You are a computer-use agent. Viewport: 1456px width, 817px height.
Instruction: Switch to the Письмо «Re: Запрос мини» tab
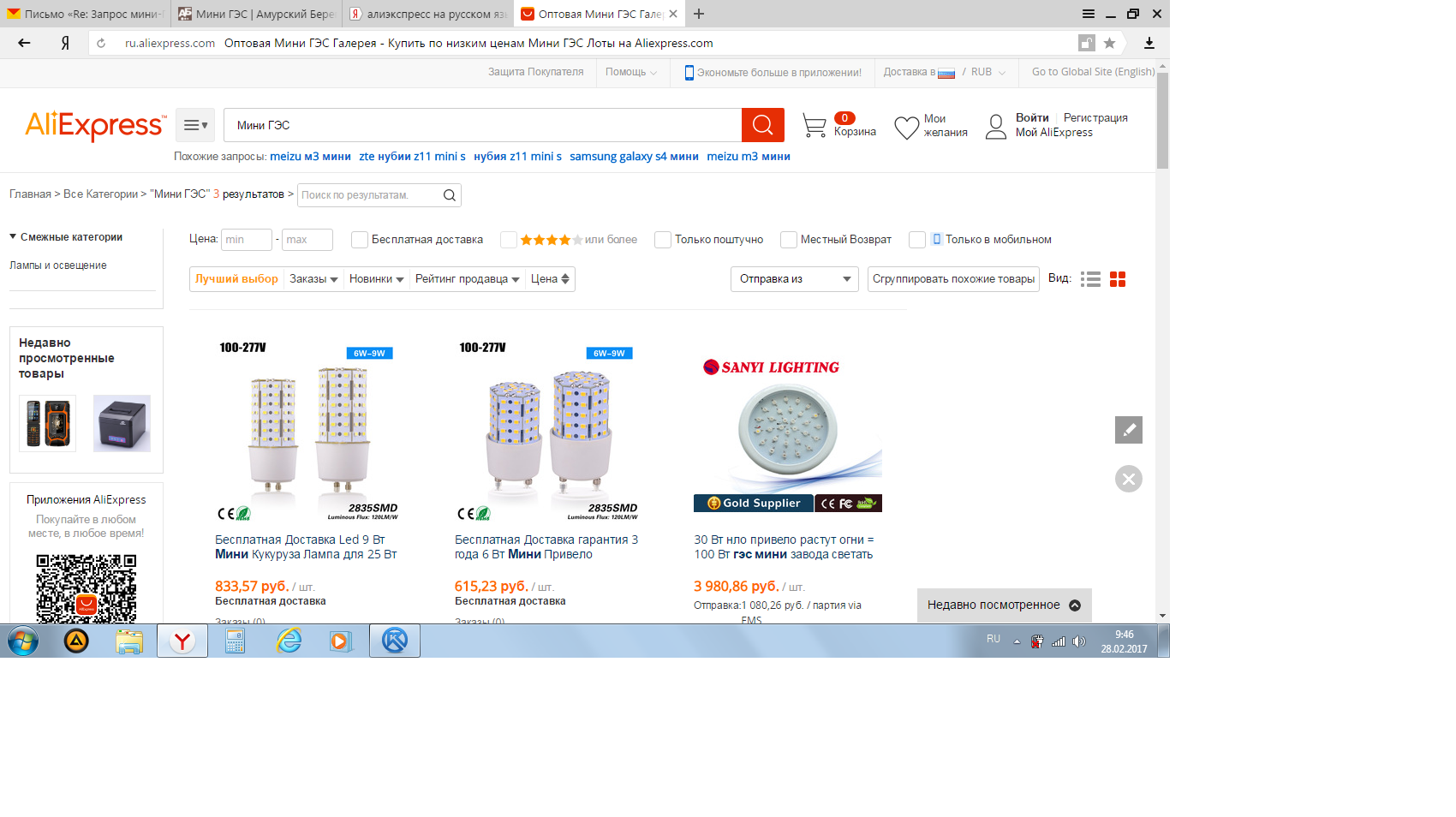pos(85,14)
